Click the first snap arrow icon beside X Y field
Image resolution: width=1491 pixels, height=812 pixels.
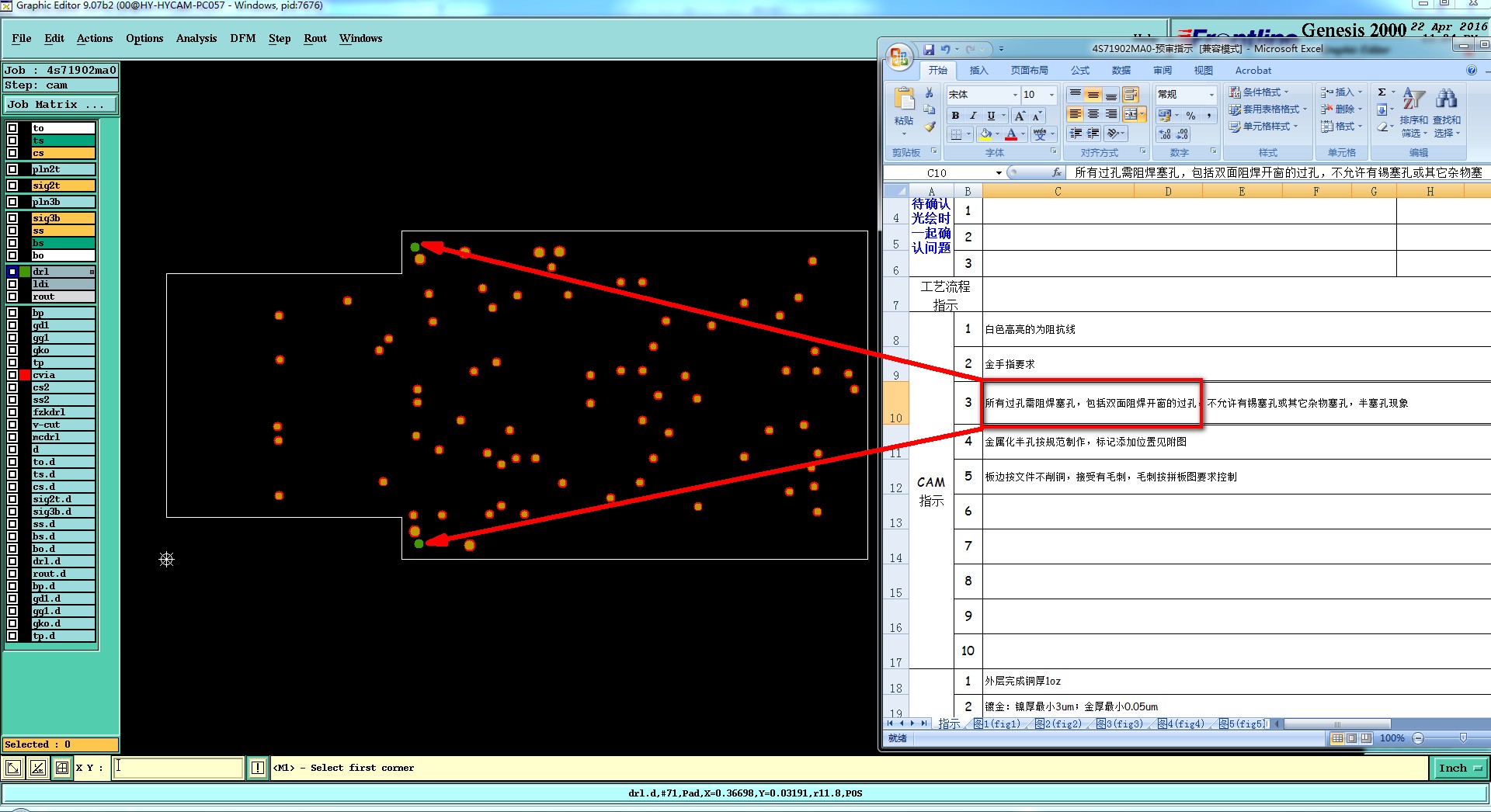(13, 768)
